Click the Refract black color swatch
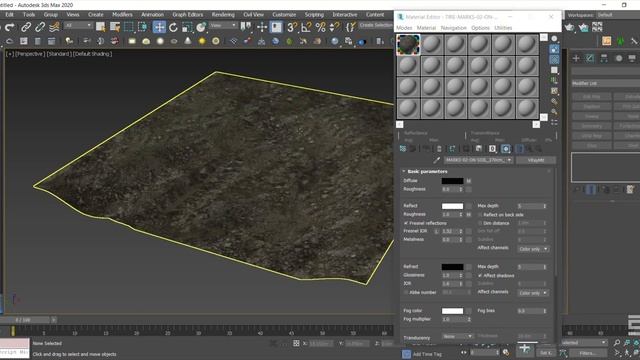The image size is (640, 360). tap(453, 267)
